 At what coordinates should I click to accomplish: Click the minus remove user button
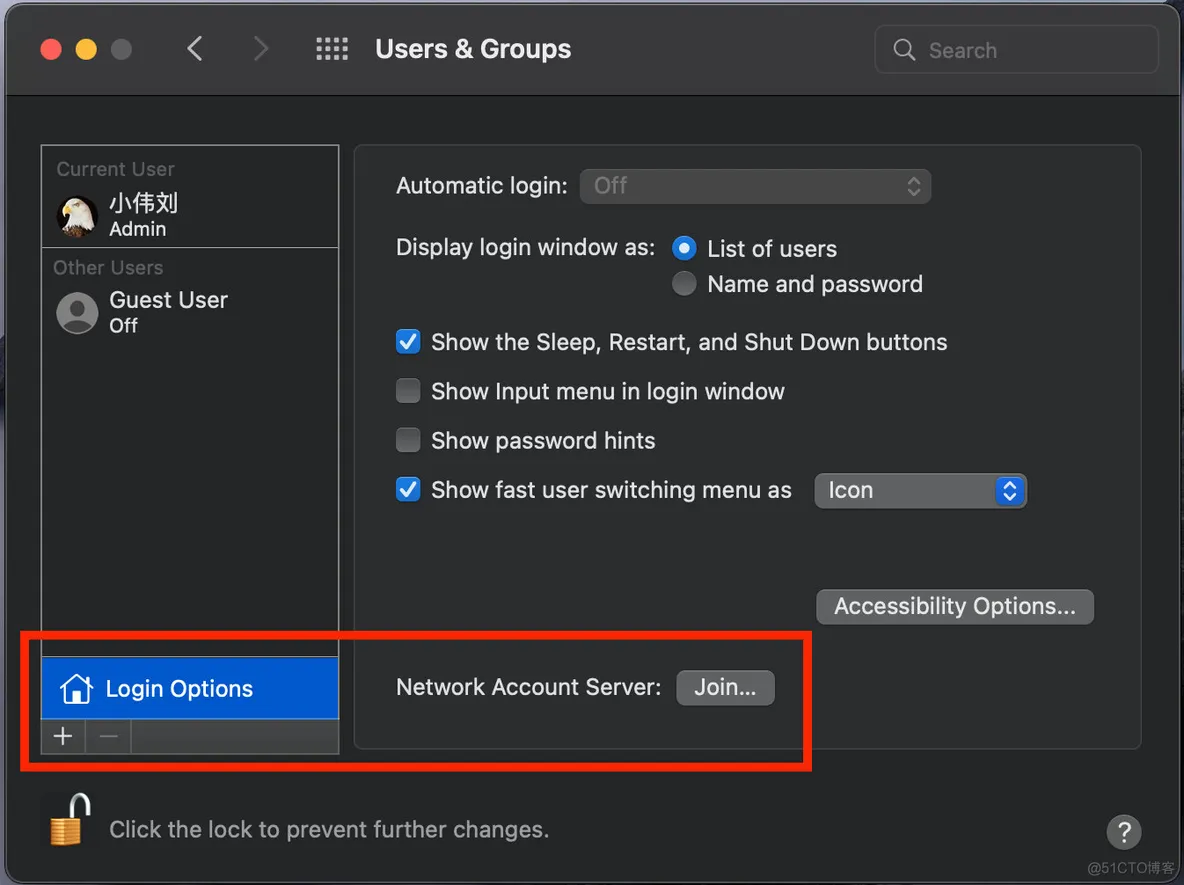pos(109,737)
